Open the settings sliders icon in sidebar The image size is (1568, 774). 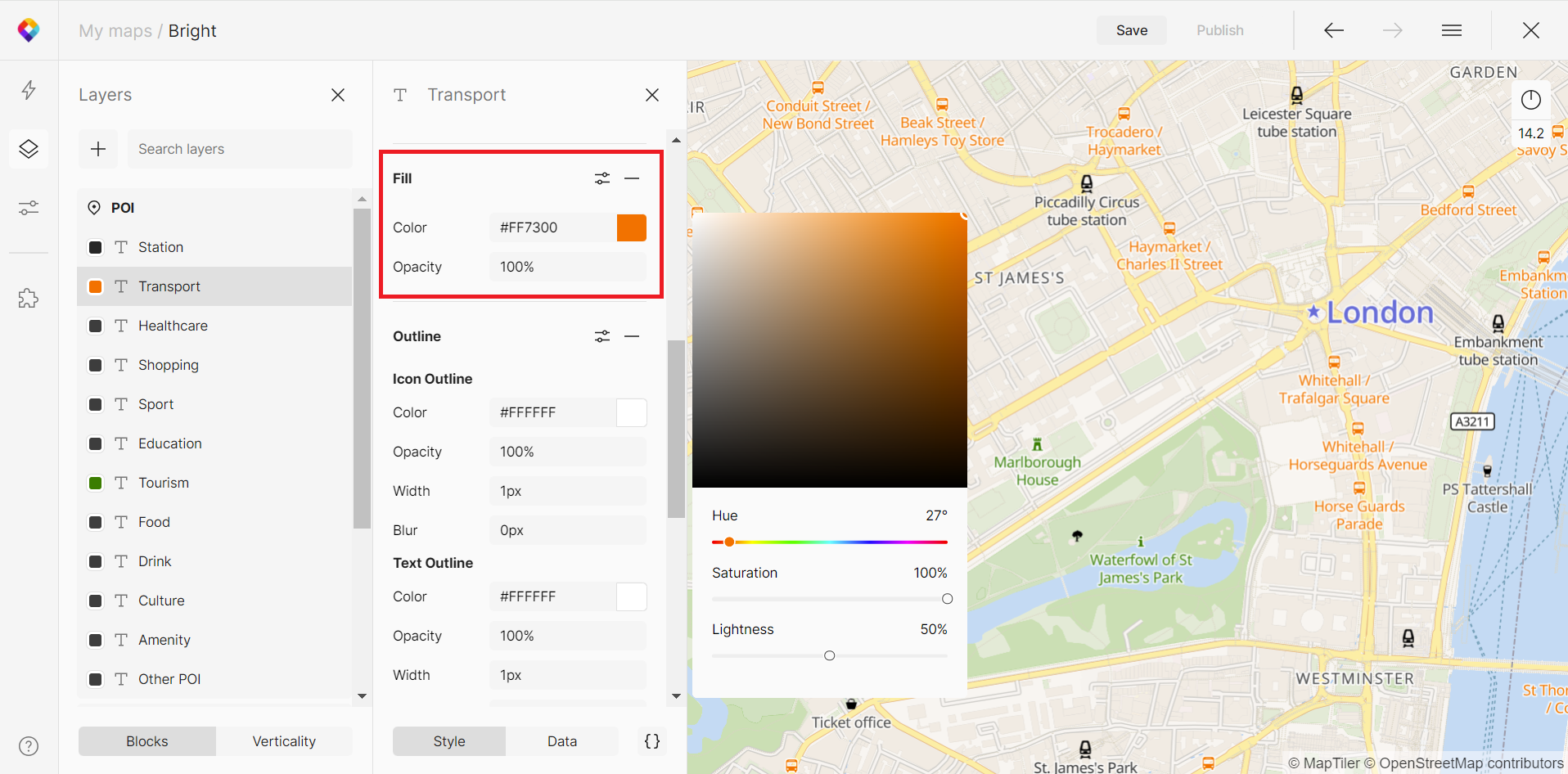29,208
